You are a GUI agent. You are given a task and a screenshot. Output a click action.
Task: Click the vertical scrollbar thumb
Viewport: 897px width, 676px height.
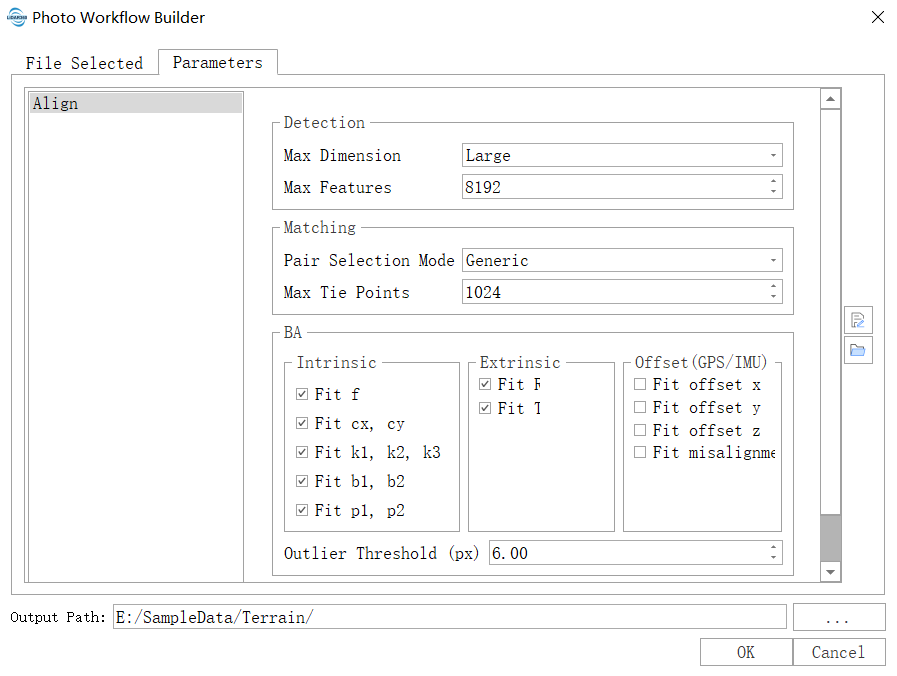[830, 538]
